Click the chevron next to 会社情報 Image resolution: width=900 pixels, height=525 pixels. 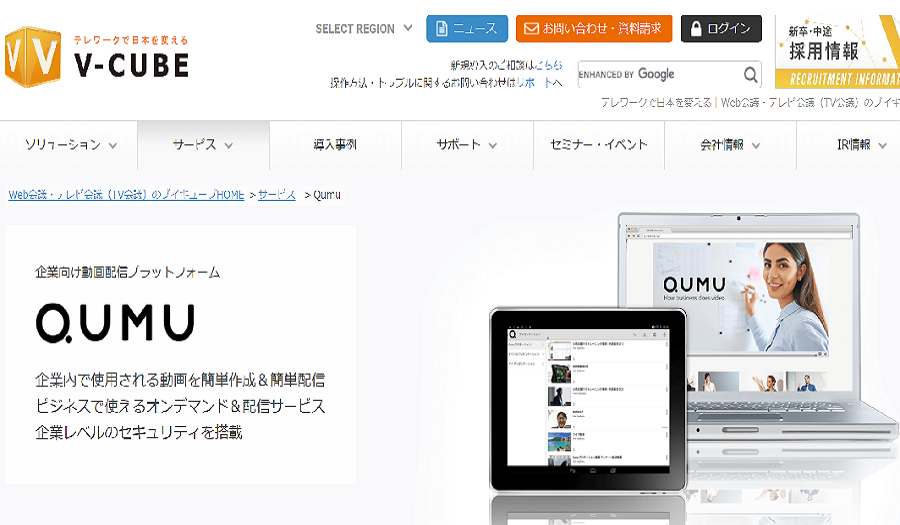(756, 146)
